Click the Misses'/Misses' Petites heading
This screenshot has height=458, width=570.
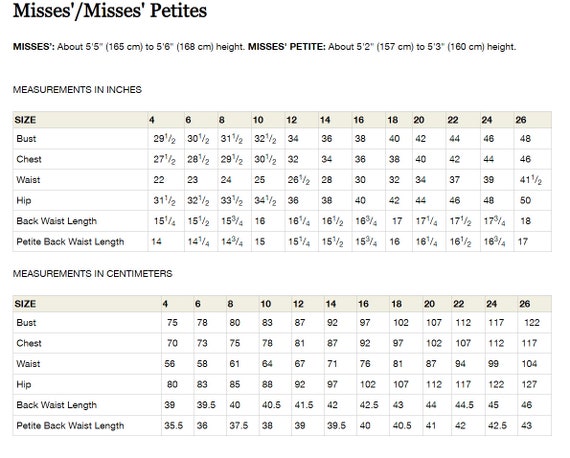coord(110,11)
